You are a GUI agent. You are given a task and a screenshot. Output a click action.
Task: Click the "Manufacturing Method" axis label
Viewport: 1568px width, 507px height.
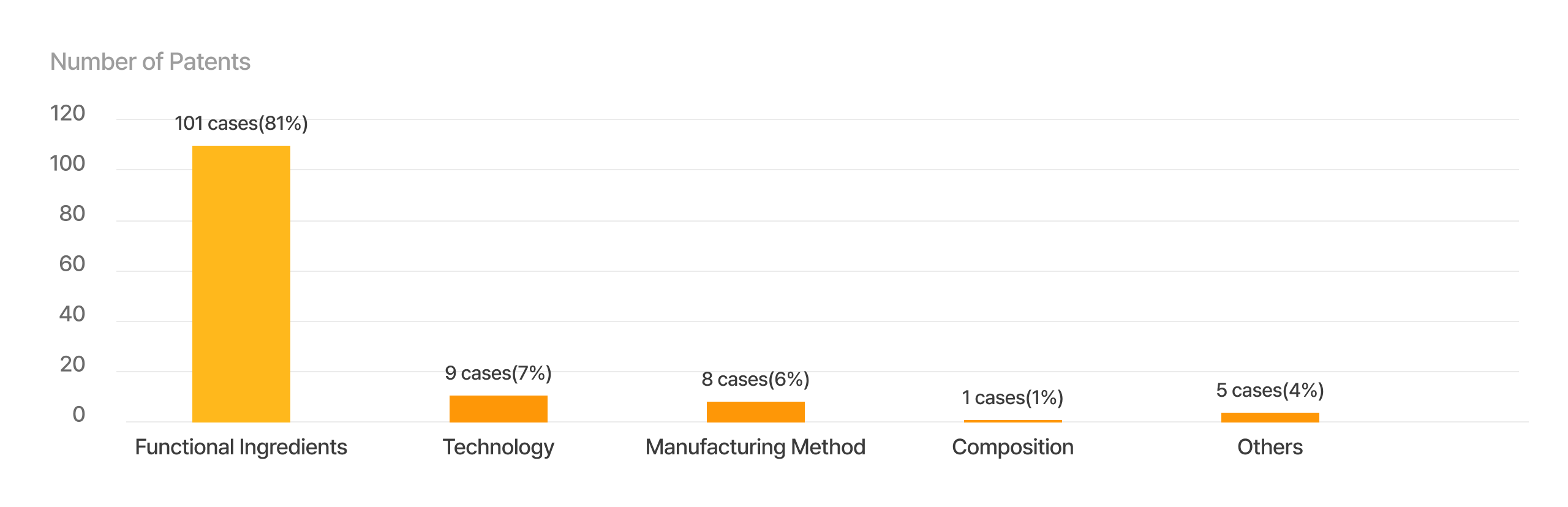755,447
